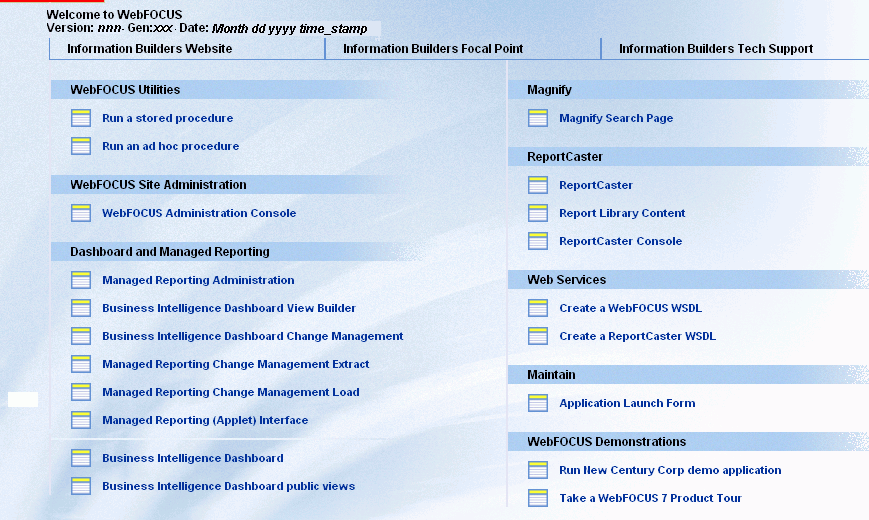Open Managed Reporting Change Management Extract

236,364
